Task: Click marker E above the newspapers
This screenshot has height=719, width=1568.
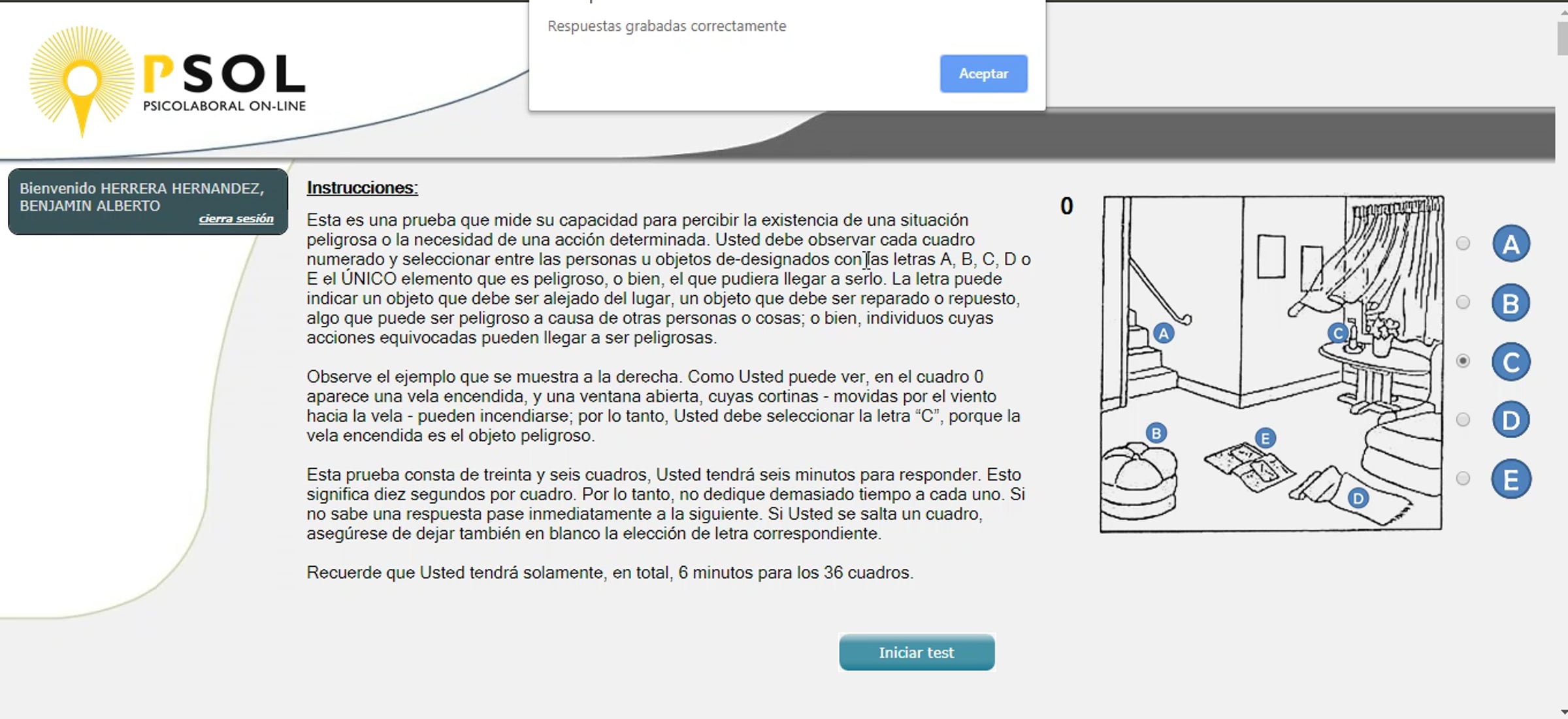Action: (1265, 438)
